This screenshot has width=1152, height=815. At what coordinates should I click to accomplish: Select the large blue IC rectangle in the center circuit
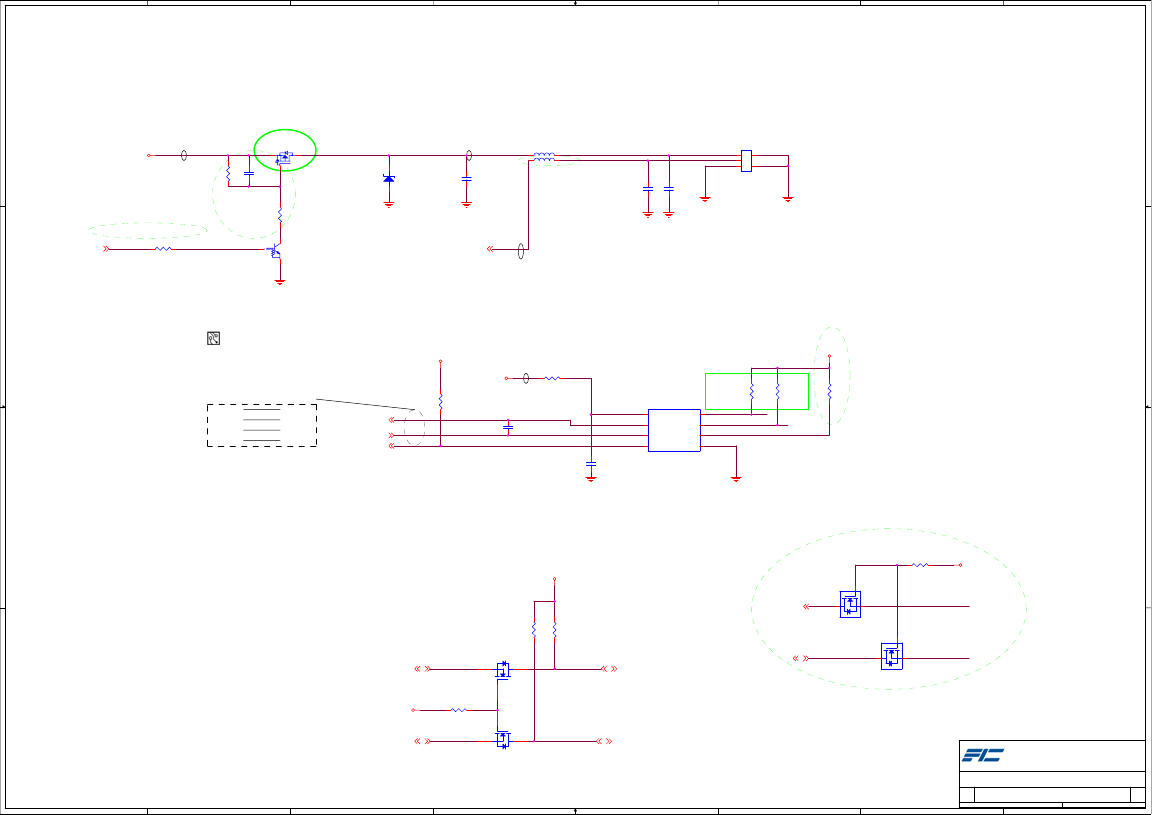point(674,430)
